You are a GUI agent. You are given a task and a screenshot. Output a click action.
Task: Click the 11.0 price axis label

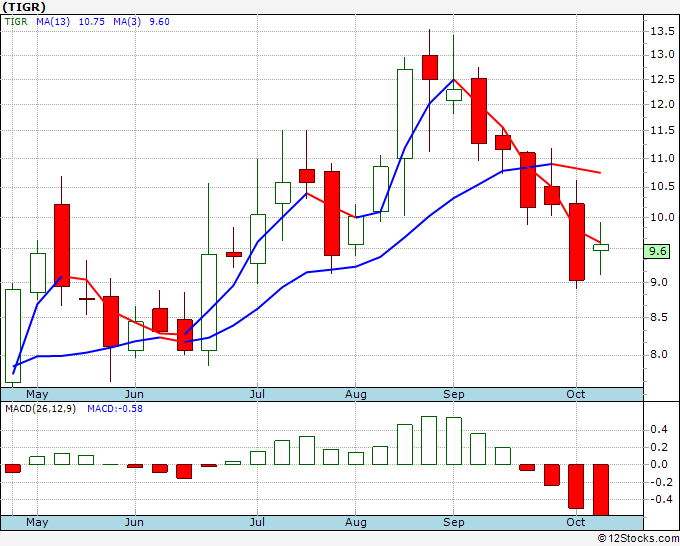pos(662,158)
